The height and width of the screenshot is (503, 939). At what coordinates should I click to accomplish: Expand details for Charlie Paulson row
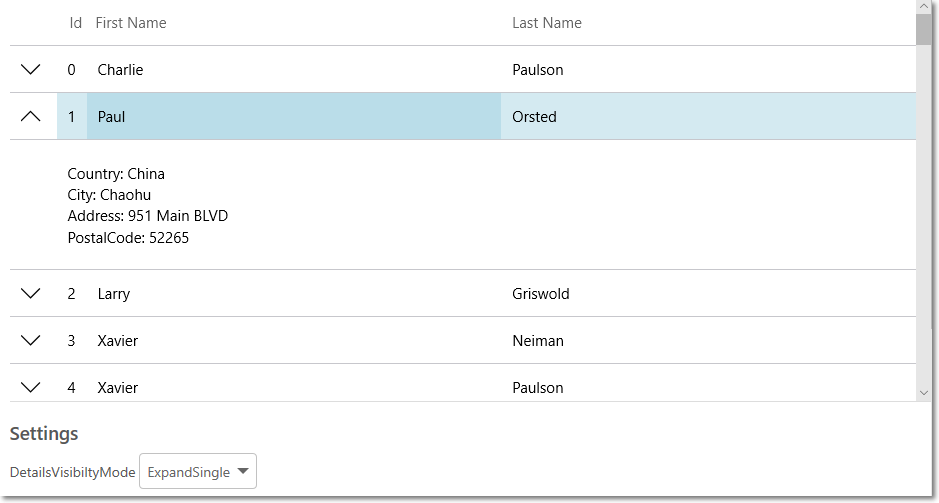[31, 70]
